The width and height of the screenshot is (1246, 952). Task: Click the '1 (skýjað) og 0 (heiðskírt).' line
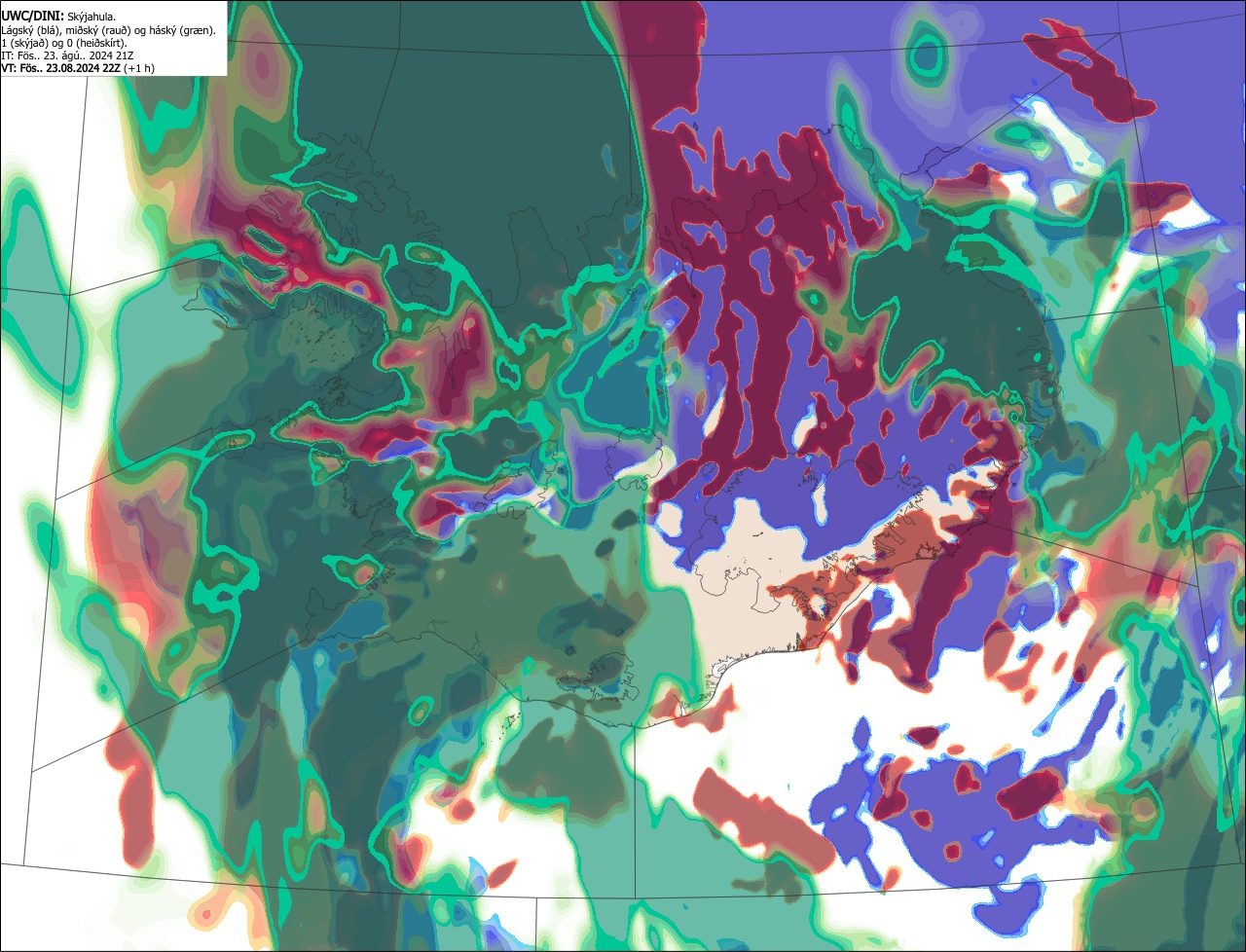point(64,43)
